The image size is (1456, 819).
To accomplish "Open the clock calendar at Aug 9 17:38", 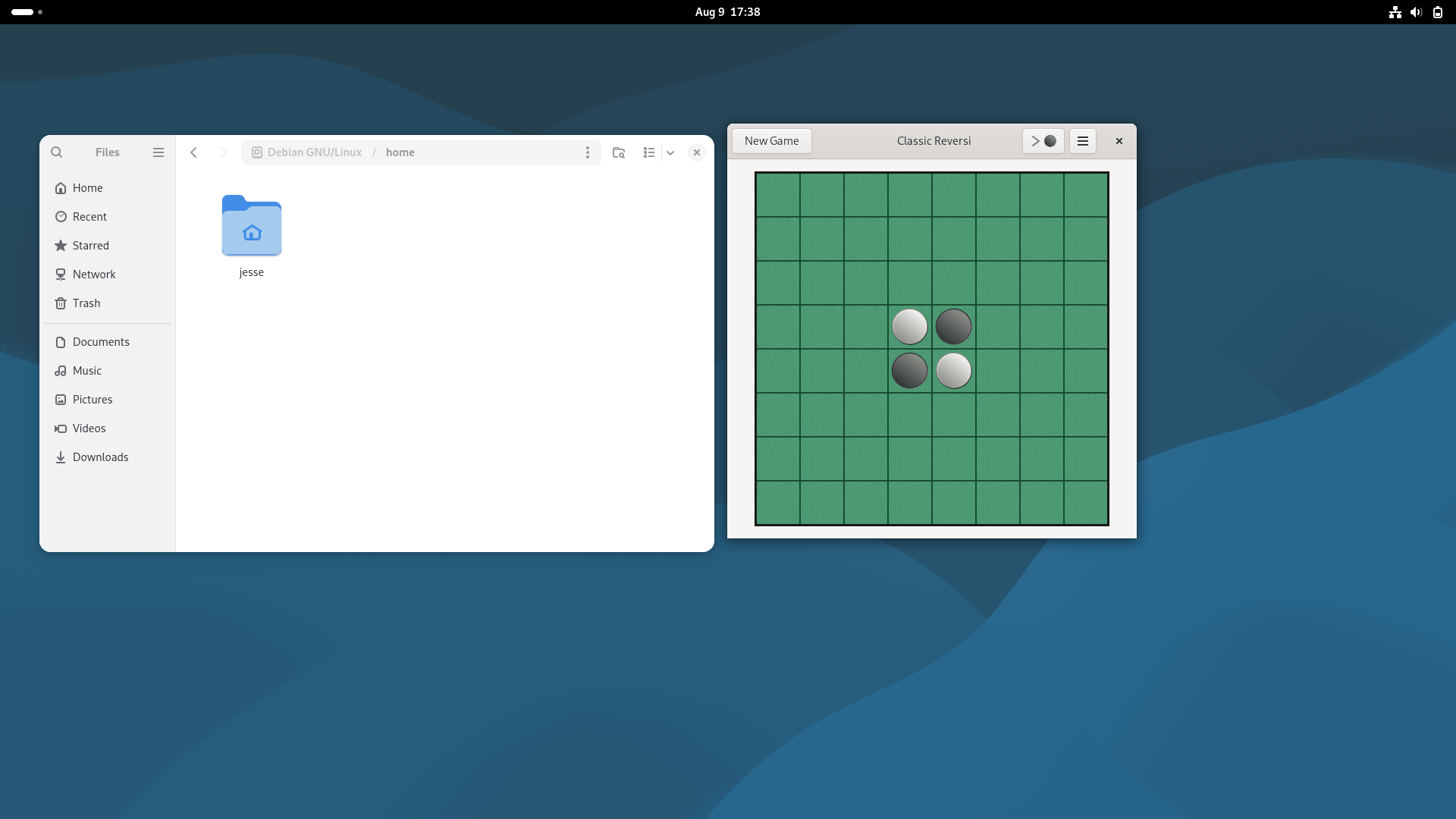I will pos(727,12).
